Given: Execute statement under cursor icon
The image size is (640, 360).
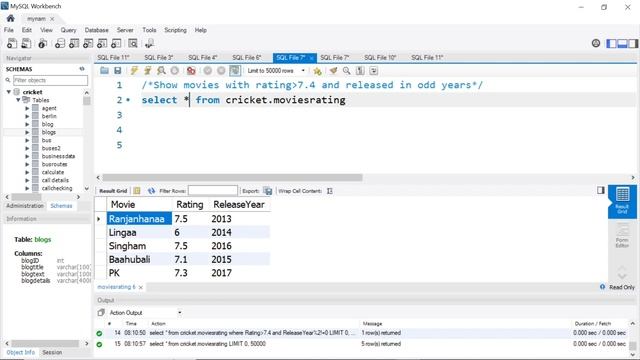Looking at the screenshot, I should pyautogui.click(x=148, y=71).
